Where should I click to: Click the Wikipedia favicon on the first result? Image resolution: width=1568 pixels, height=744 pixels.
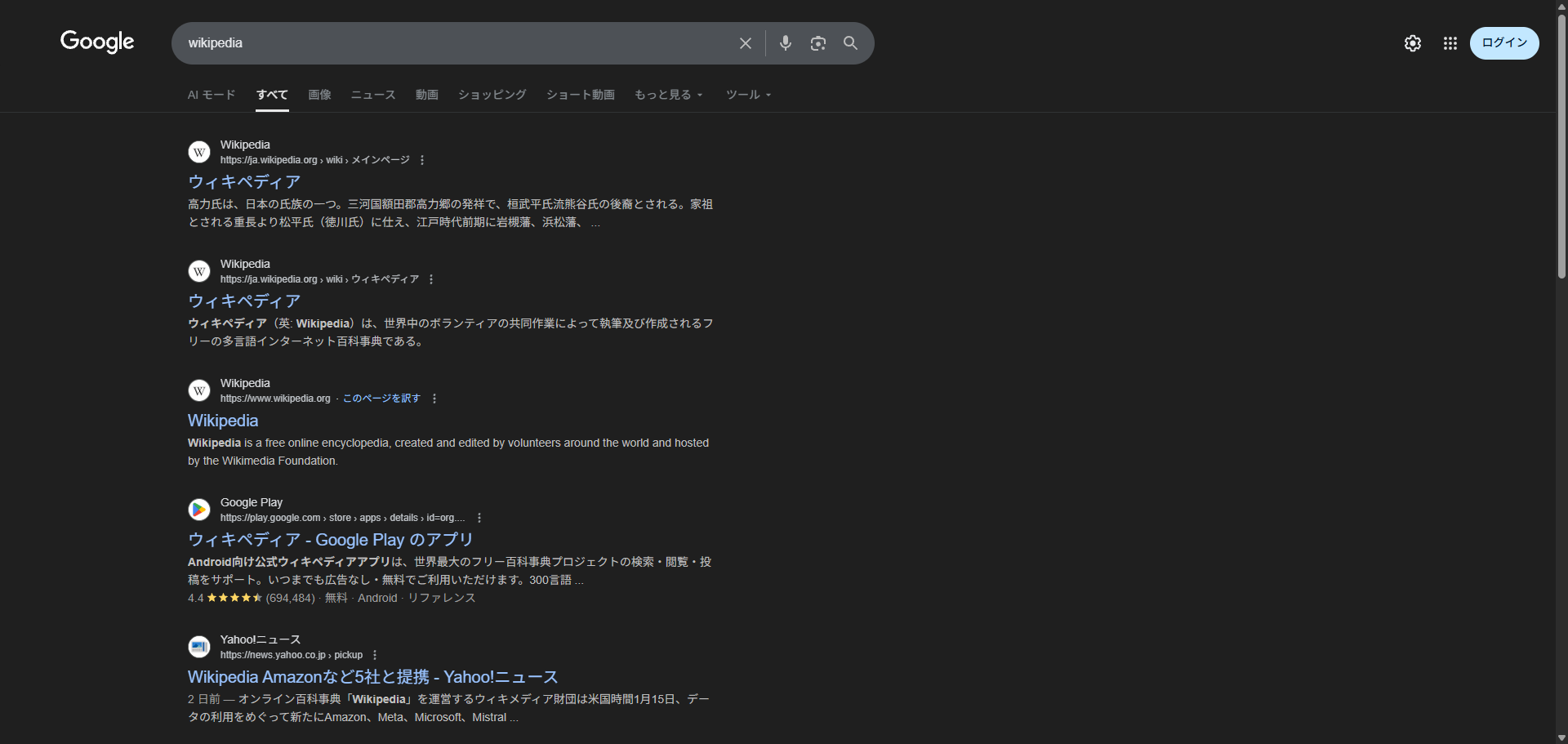pyautogui.click(x=198, y=152)
